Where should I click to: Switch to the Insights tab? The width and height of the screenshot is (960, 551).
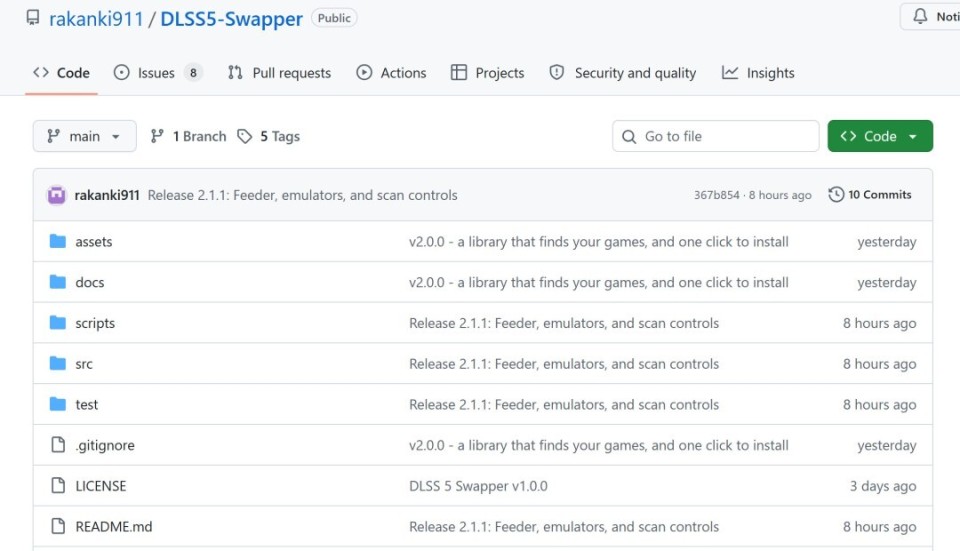(x=758, y=73)
